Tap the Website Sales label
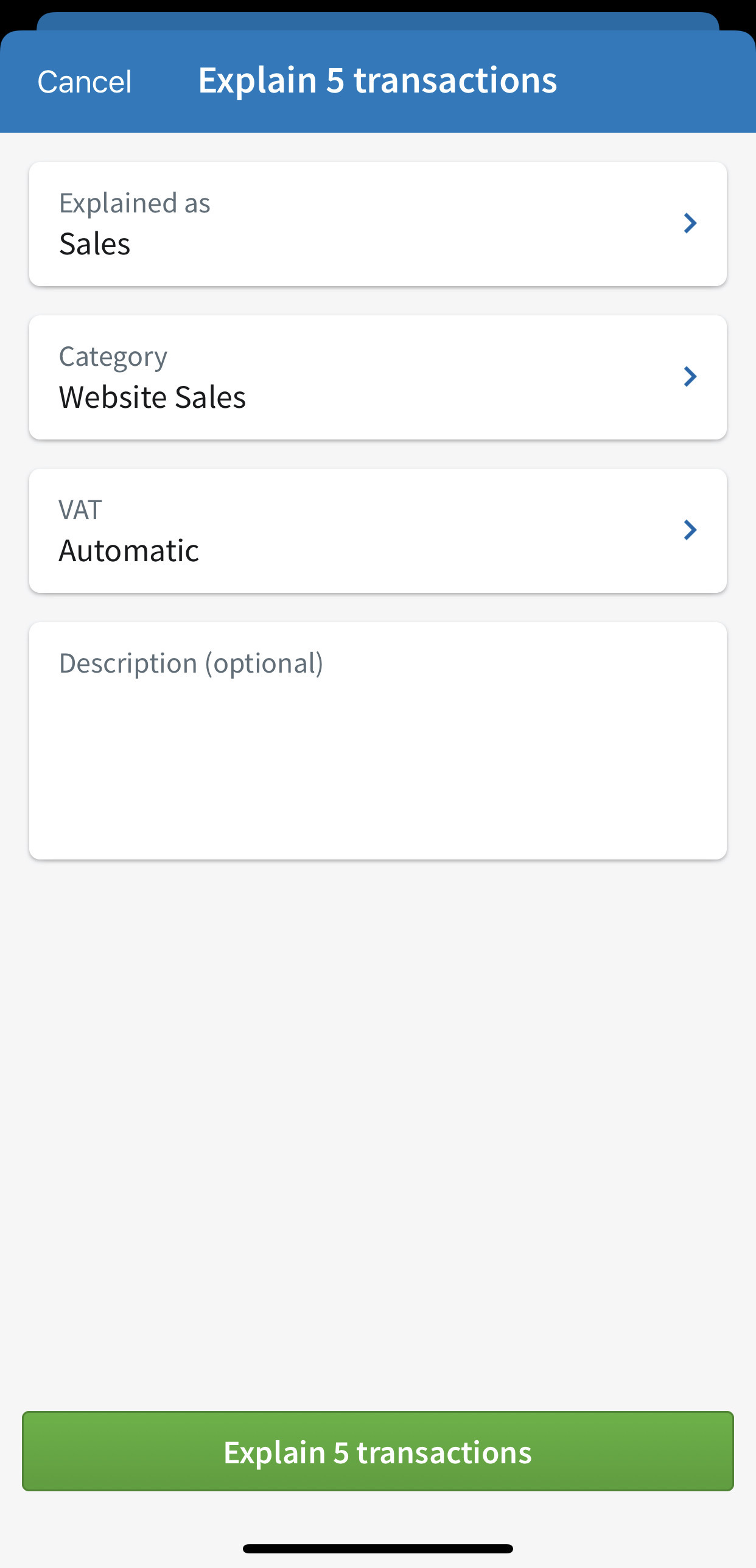The image size is (756, 1568). pos(152,397)
